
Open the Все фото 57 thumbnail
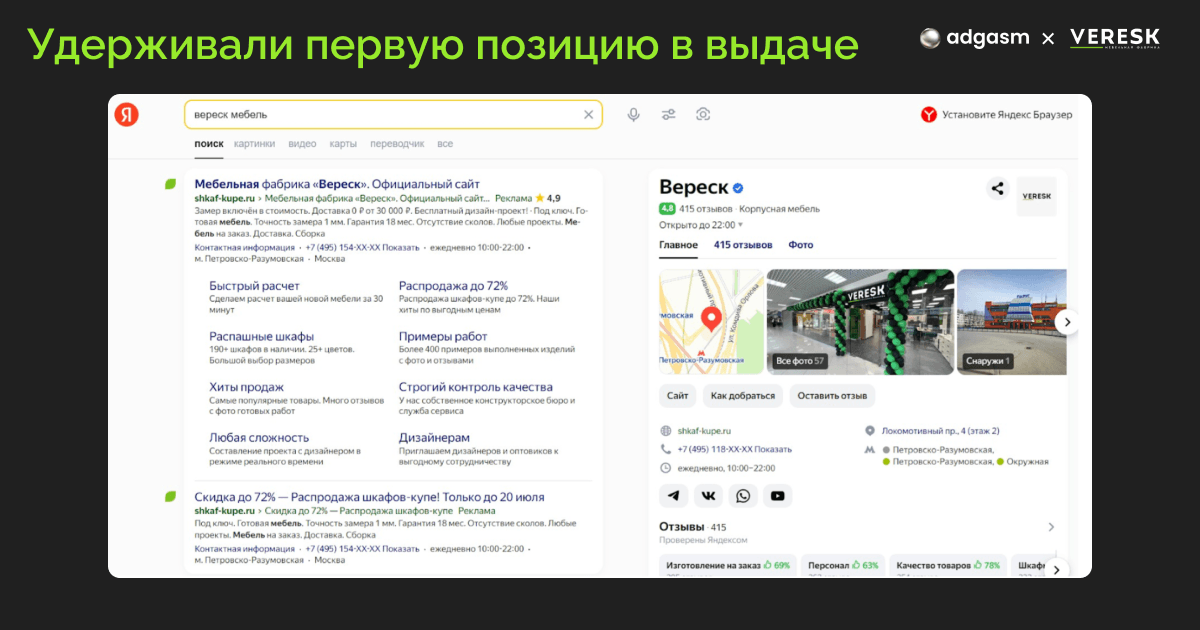(x=860, y=322)
